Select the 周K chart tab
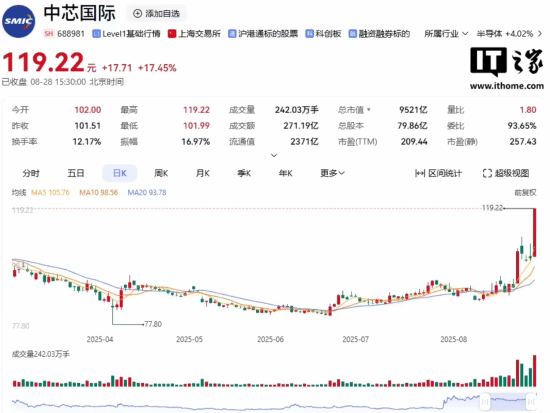This screenshot has width=550, height=413. (161, 173)
